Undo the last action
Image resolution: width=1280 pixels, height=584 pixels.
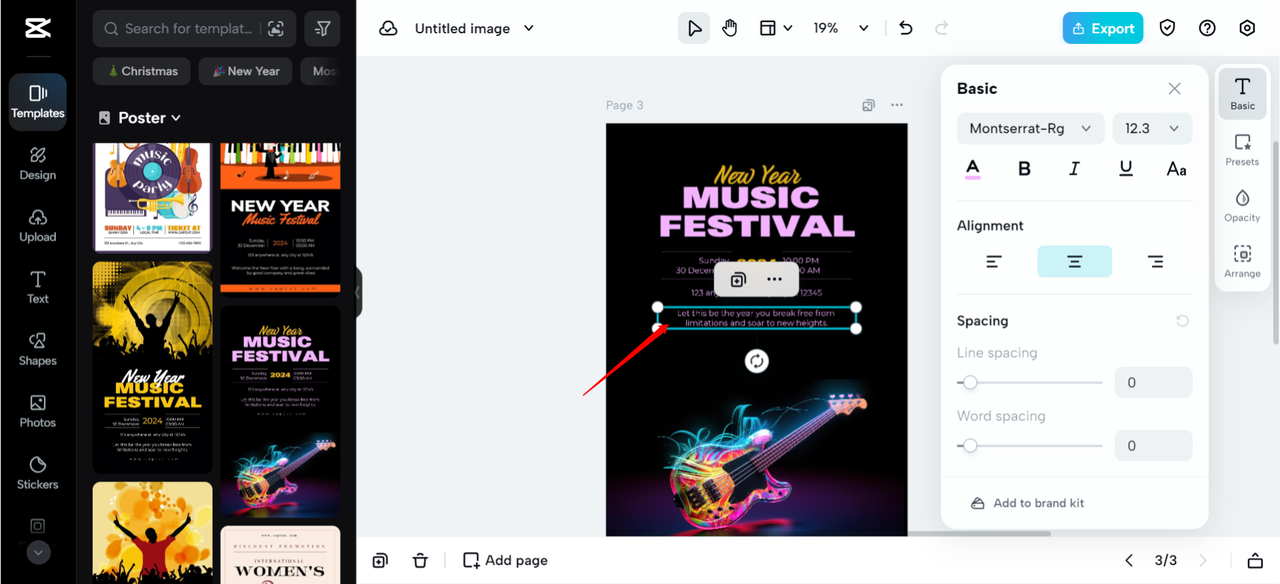click(906, 28)
